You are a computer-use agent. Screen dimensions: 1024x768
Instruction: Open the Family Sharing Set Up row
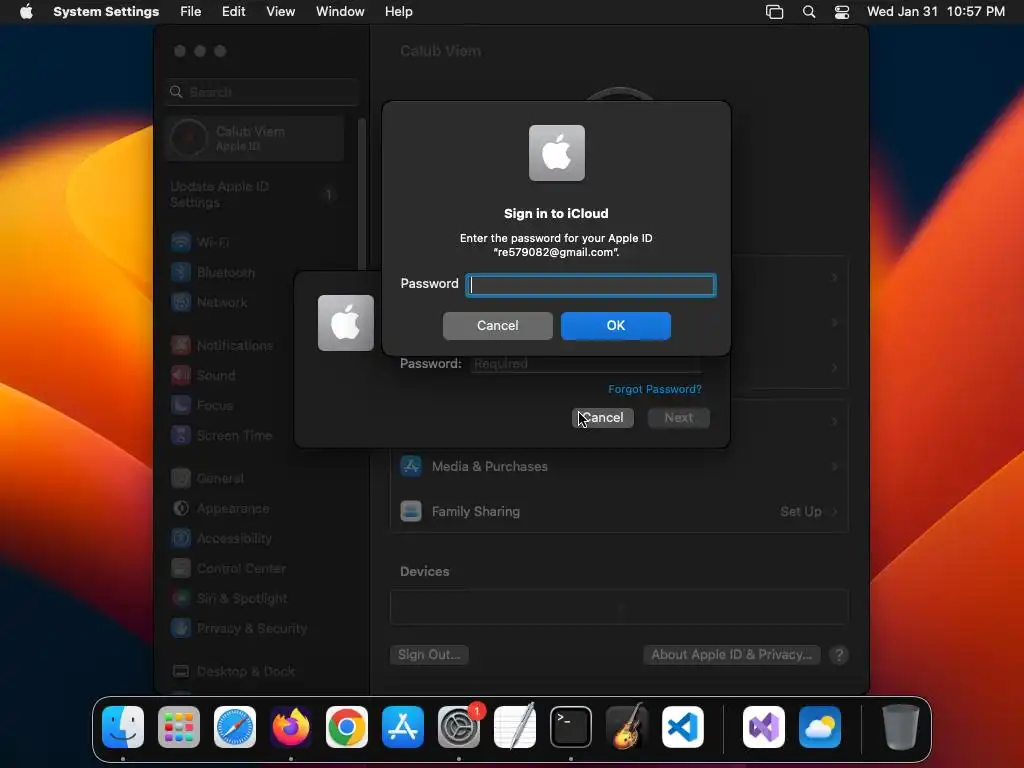click(x=619, y=511)
